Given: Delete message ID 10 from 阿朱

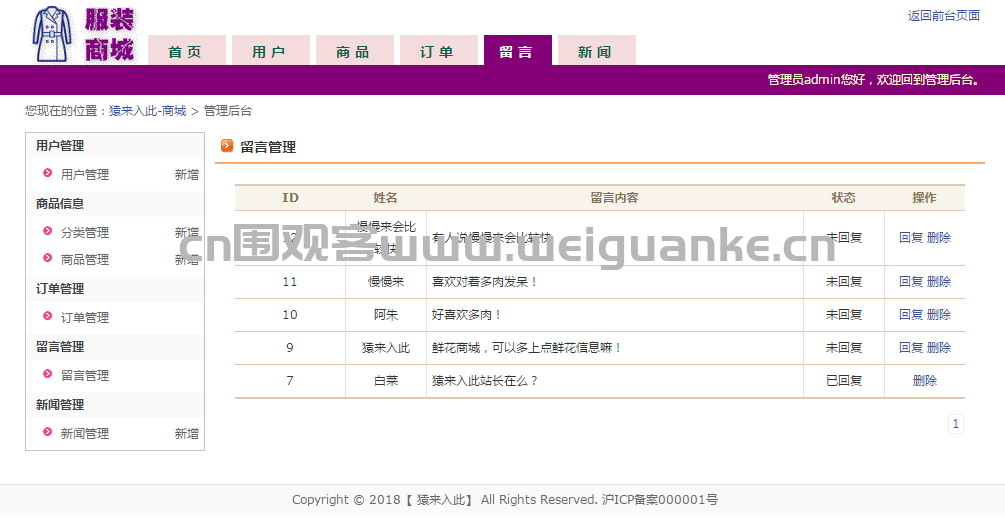Looking at the screenshot, I should coord(939,314).
